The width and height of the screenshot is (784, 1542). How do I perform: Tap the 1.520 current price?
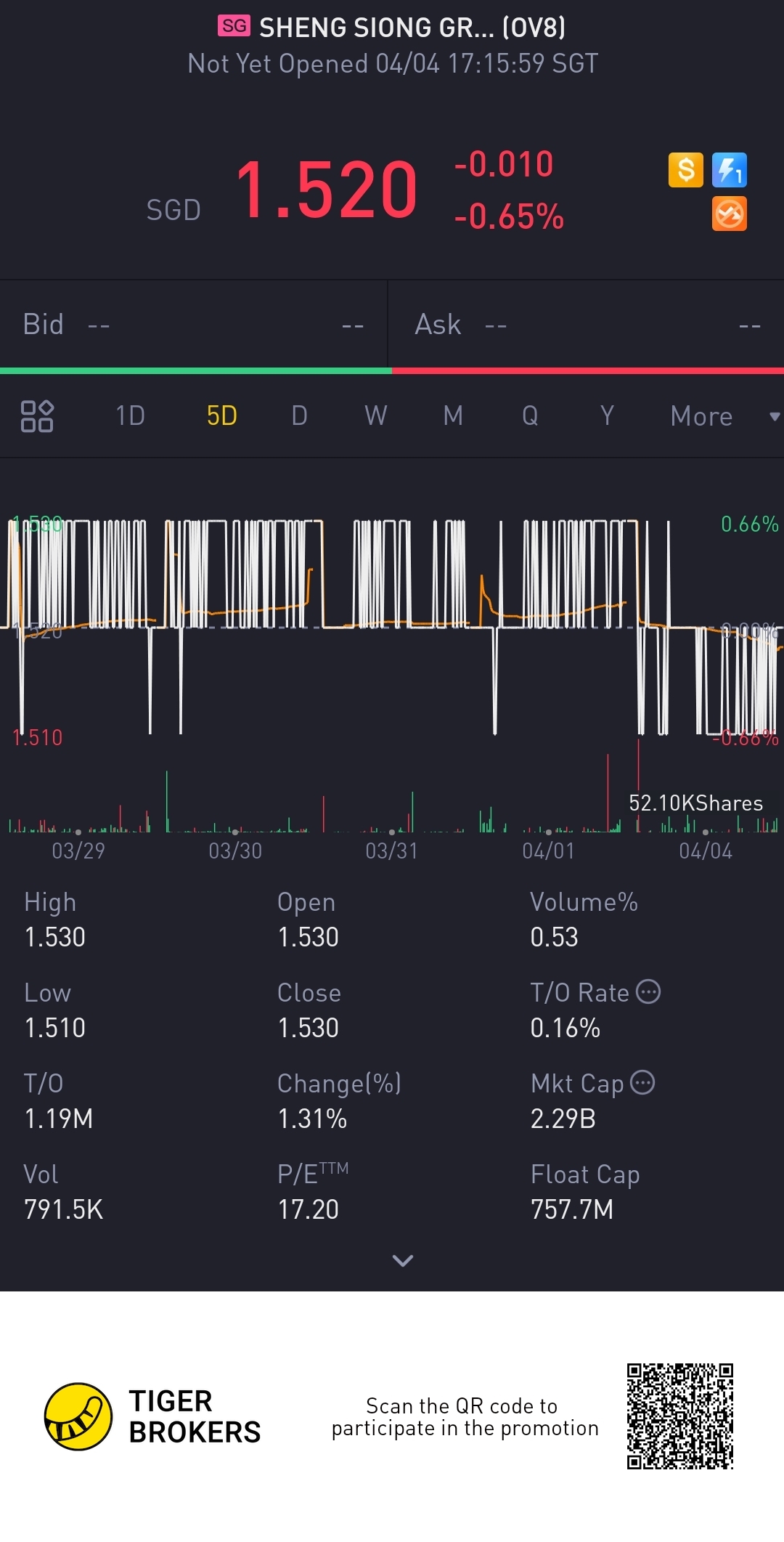coord(327,190)
